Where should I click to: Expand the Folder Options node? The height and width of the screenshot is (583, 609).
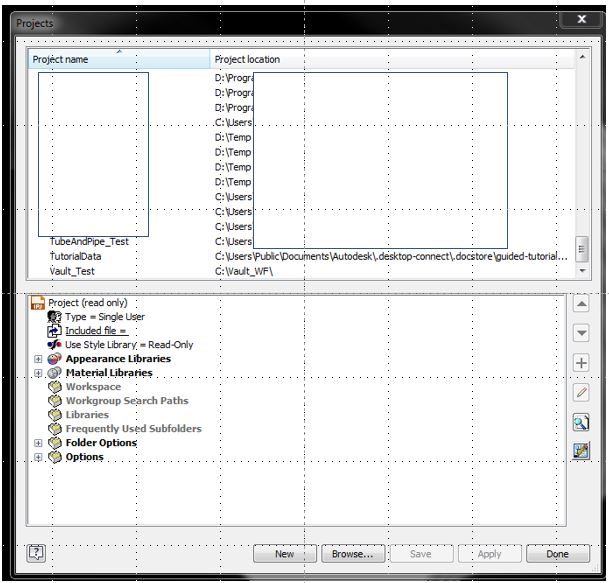[38, 443]
